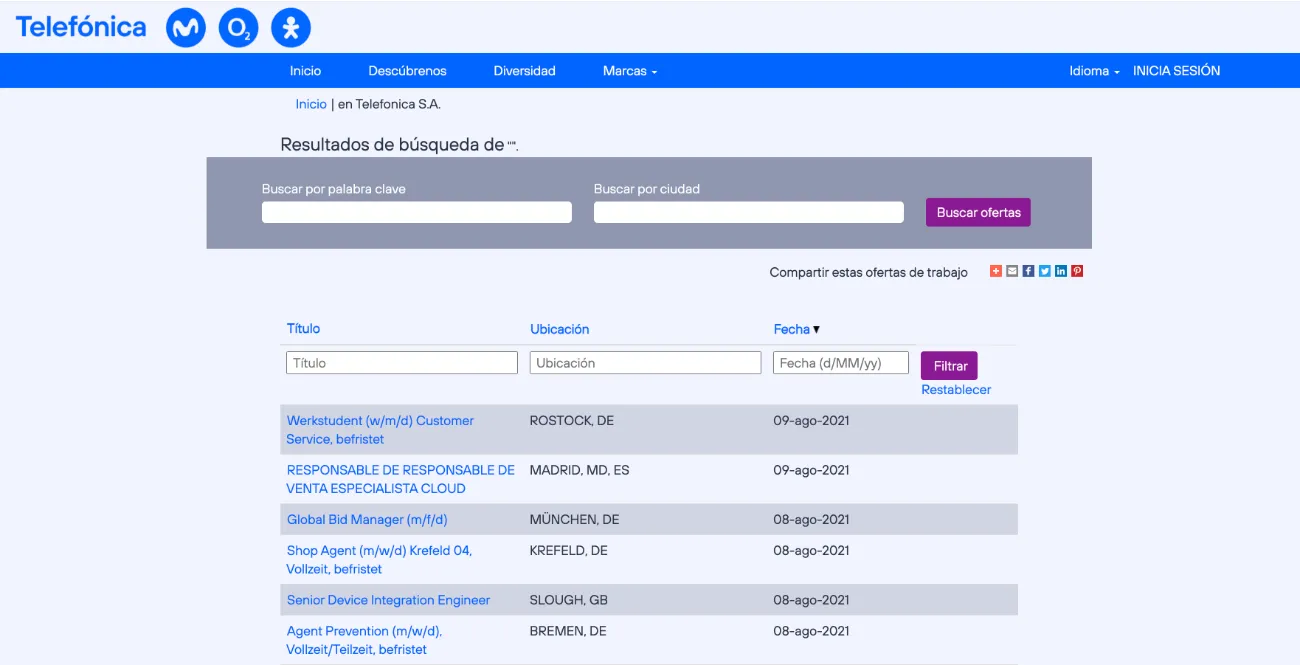Focus the keyword search field

[417, 212]
